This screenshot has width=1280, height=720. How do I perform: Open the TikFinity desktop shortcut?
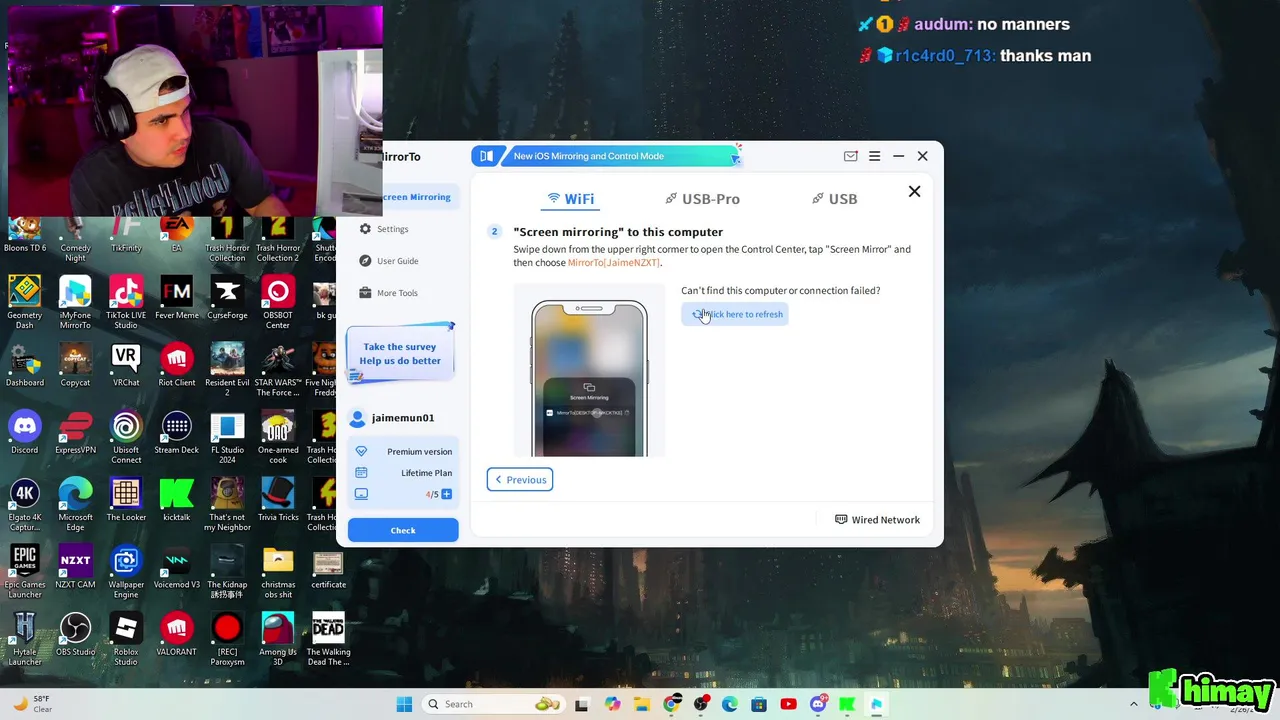click(126, 236)
